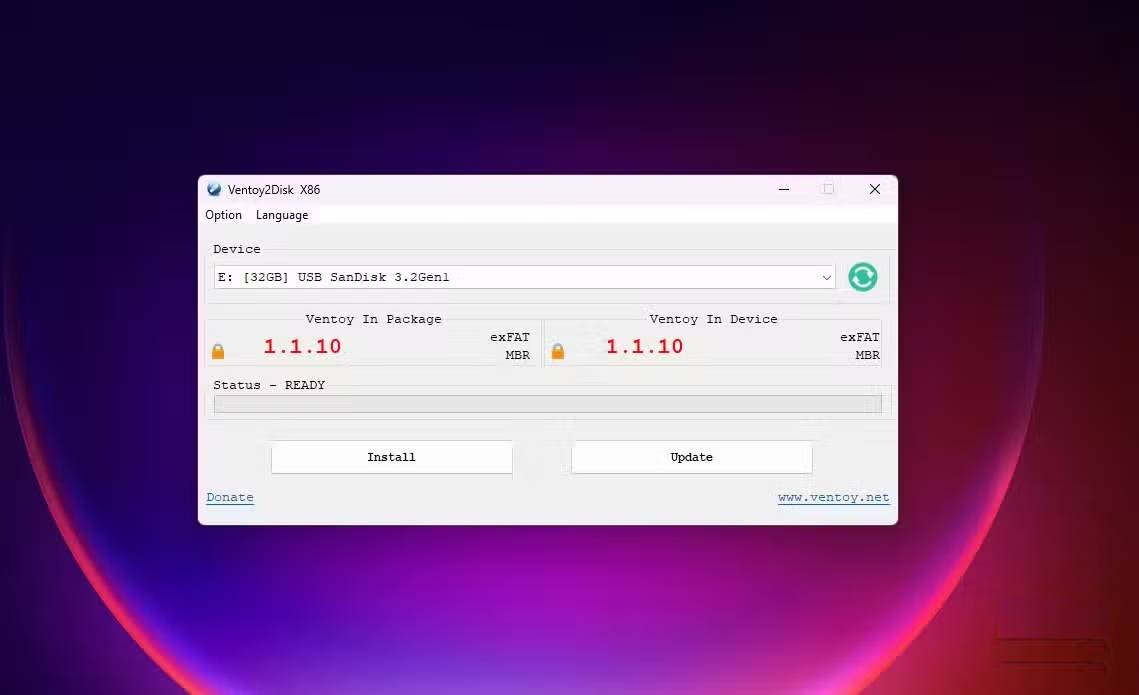Viewport: 1139px width, 695px height.
Task: Click the Install button
Action: coord(392,457)
